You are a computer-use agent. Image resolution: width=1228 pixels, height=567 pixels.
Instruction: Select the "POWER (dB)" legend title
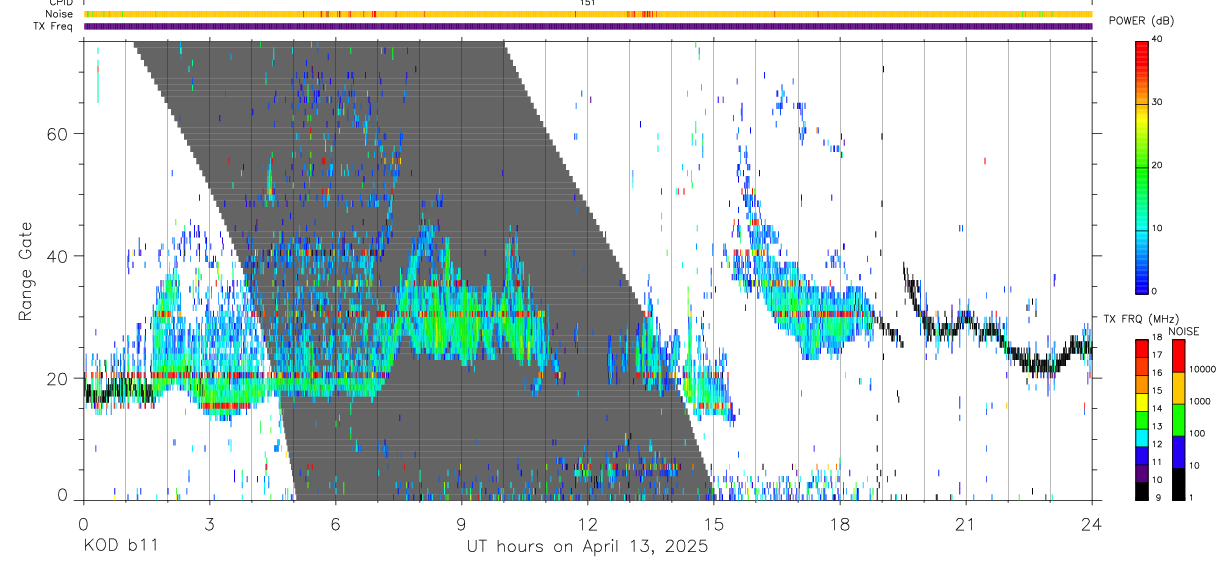1141,20
